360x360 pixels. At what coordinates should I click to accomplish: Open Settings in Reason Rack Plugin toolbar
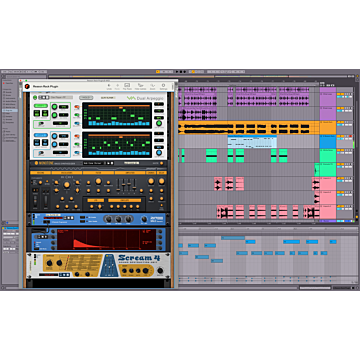tap(163, 86)
